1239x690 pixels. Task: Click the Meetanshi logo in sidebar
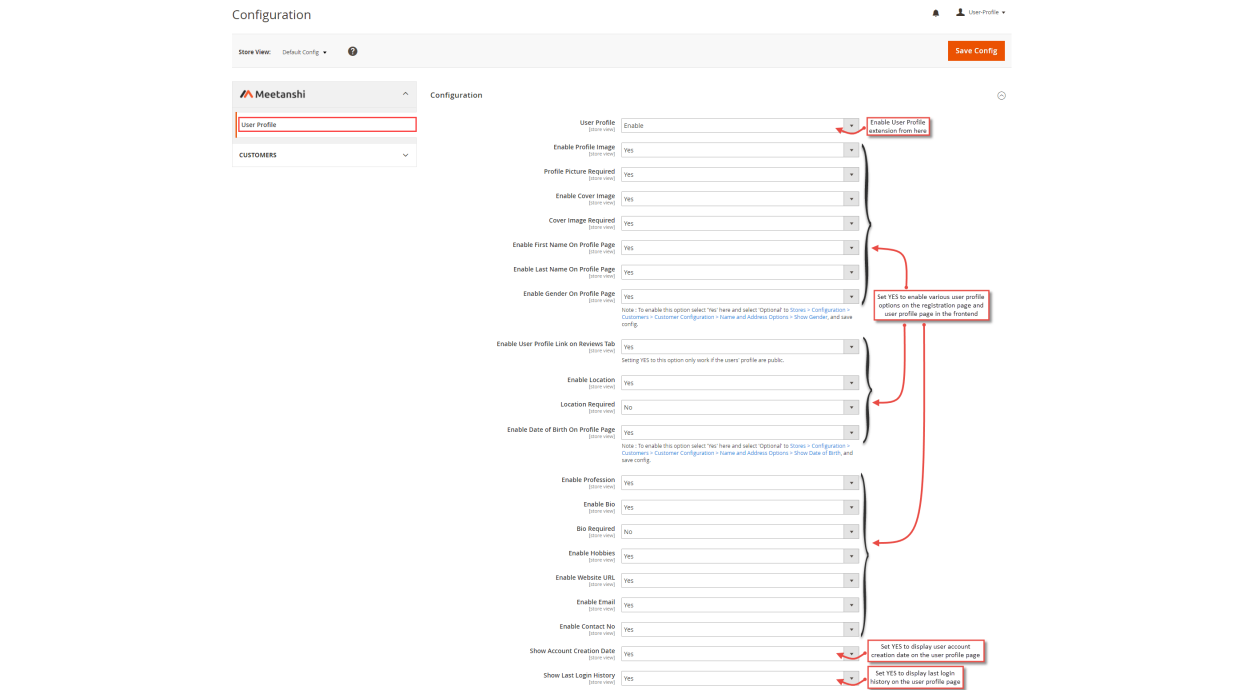click(272, 94)
